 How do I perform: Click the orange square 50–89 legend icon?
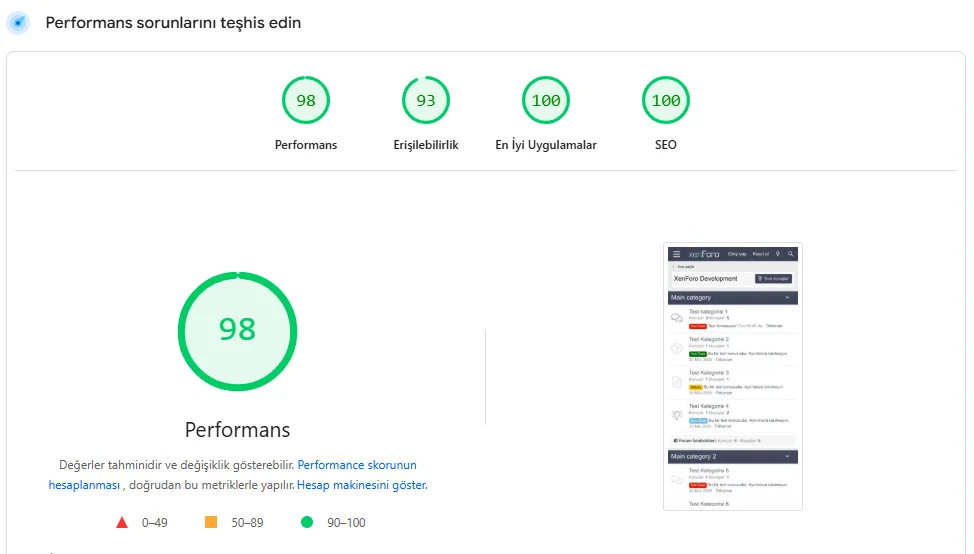click(x=211, y=522)
